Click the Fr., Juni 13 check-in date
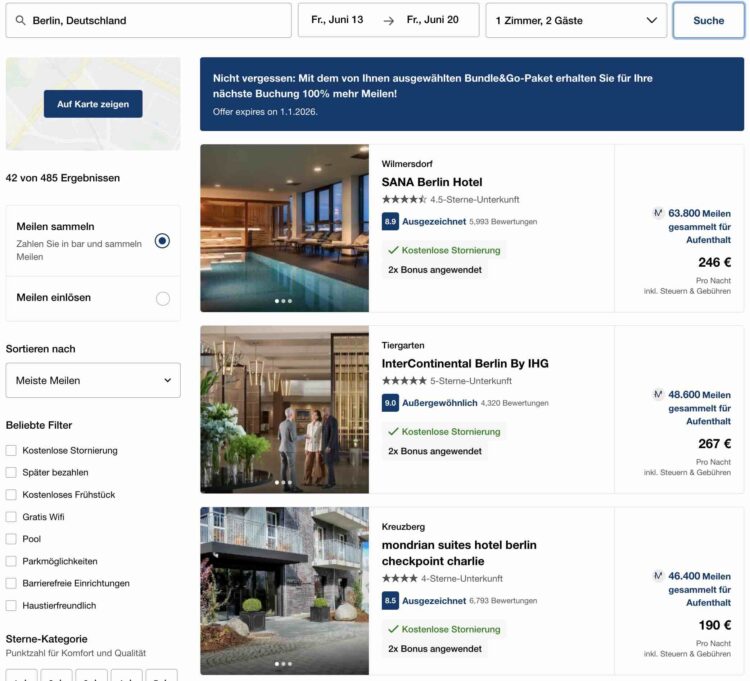 coord(337,20)
